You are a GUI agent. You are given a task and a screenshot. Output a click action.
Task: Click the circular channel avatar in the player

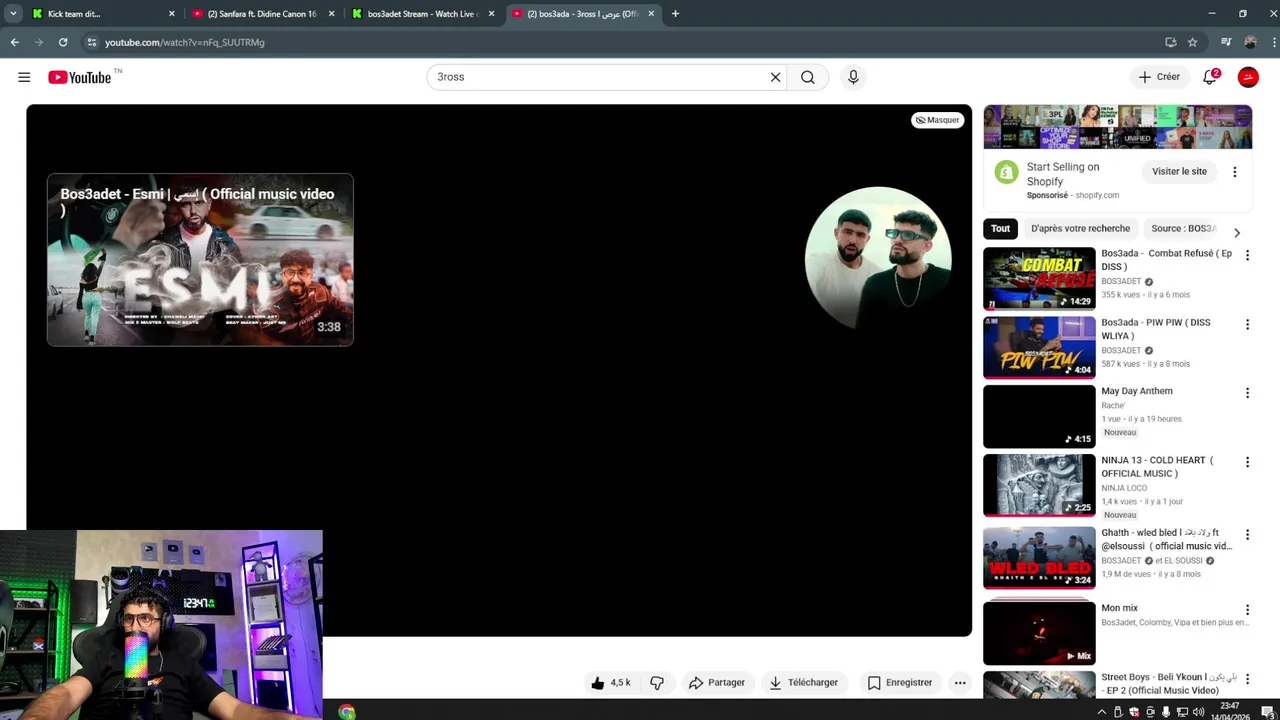(878, 258)
